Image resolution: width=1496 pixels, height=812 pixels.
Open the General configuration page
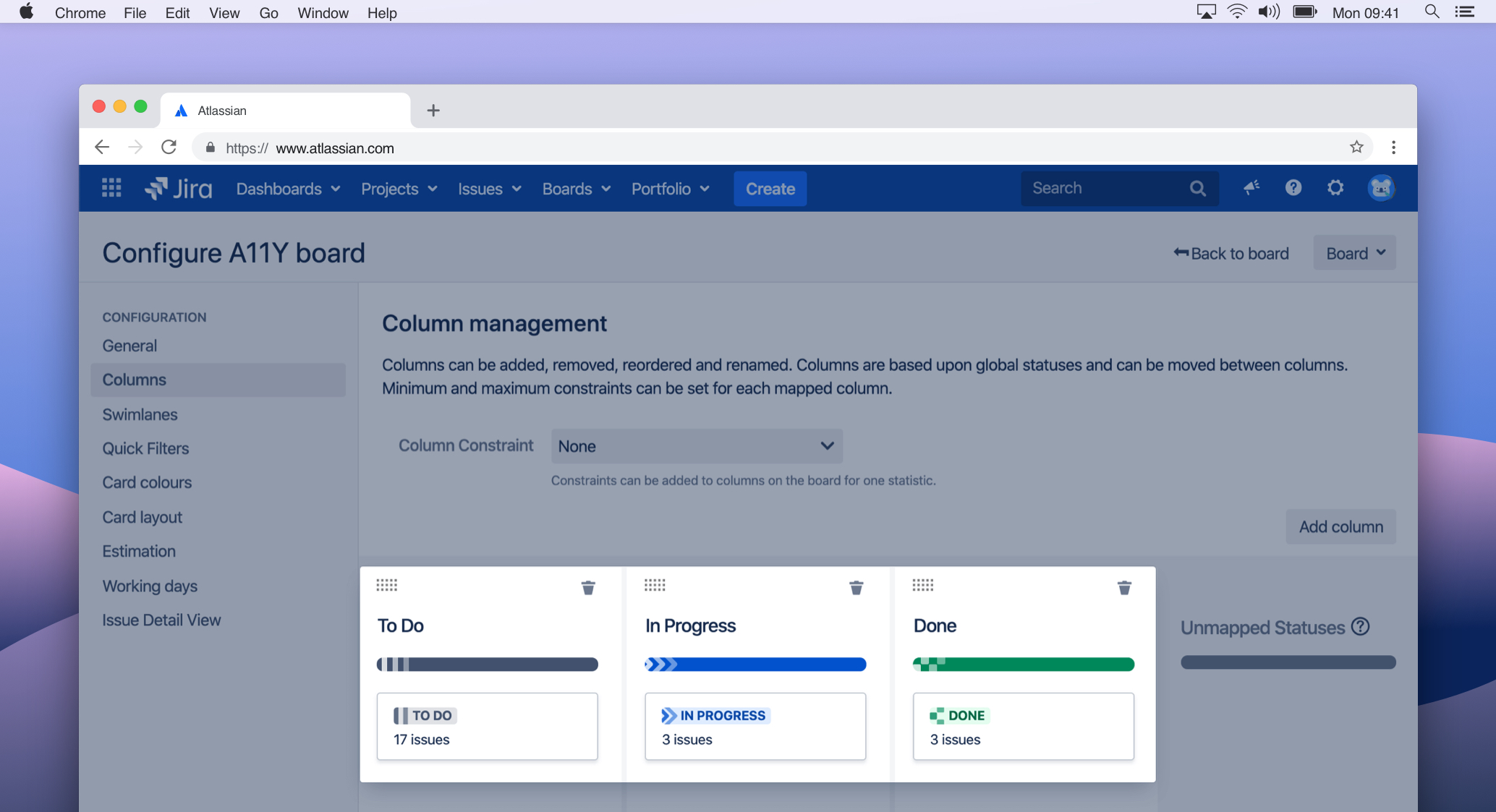[129, 346]
